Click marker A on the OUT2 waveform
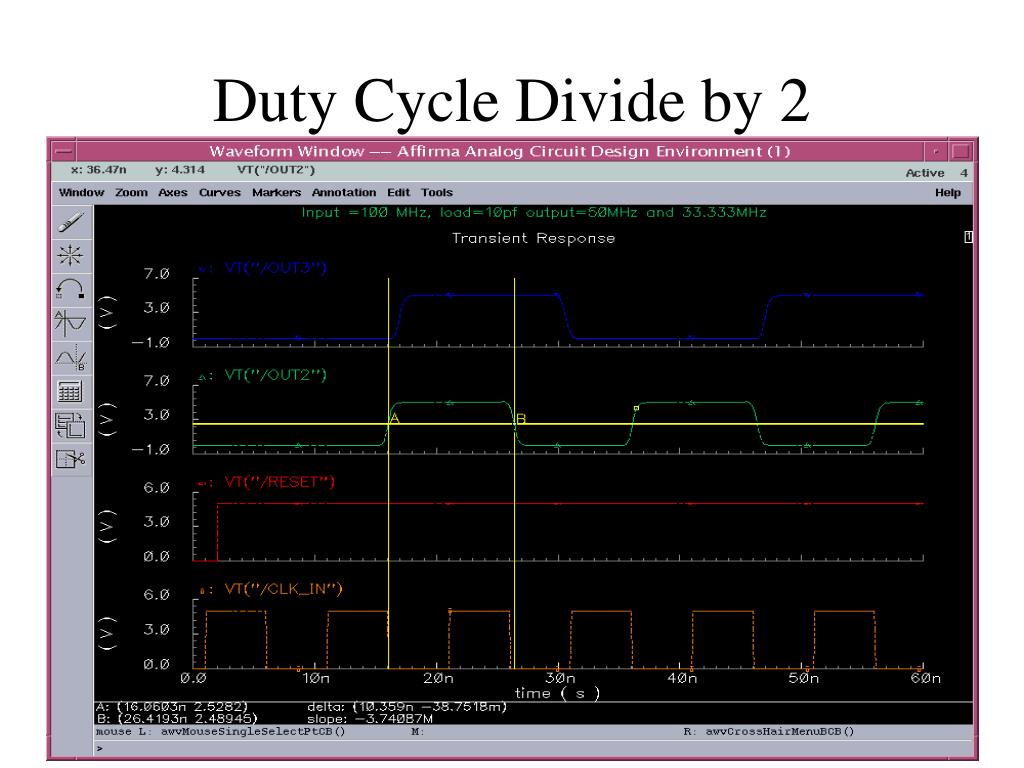Screen dimensions: 1024x768 (x=394, y=418)
